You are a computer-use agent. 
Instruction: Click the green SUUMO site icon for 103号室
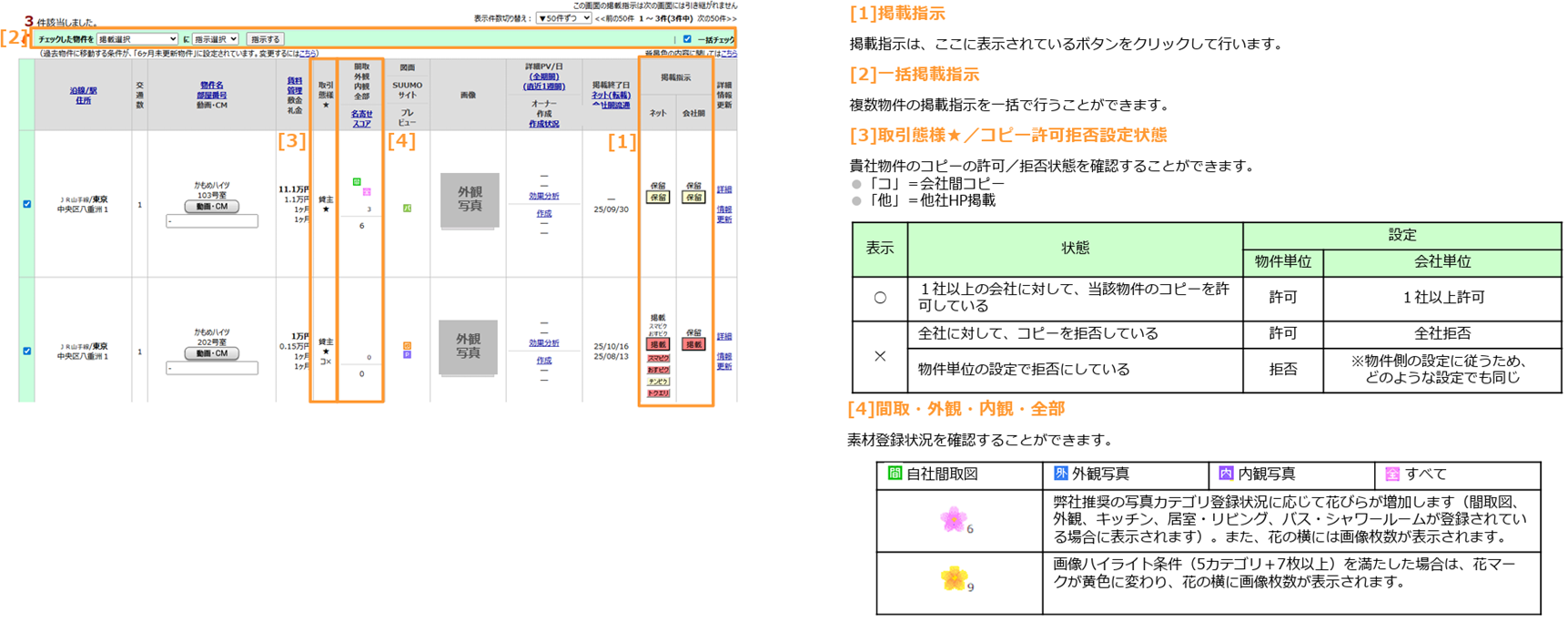click(407, 209)
